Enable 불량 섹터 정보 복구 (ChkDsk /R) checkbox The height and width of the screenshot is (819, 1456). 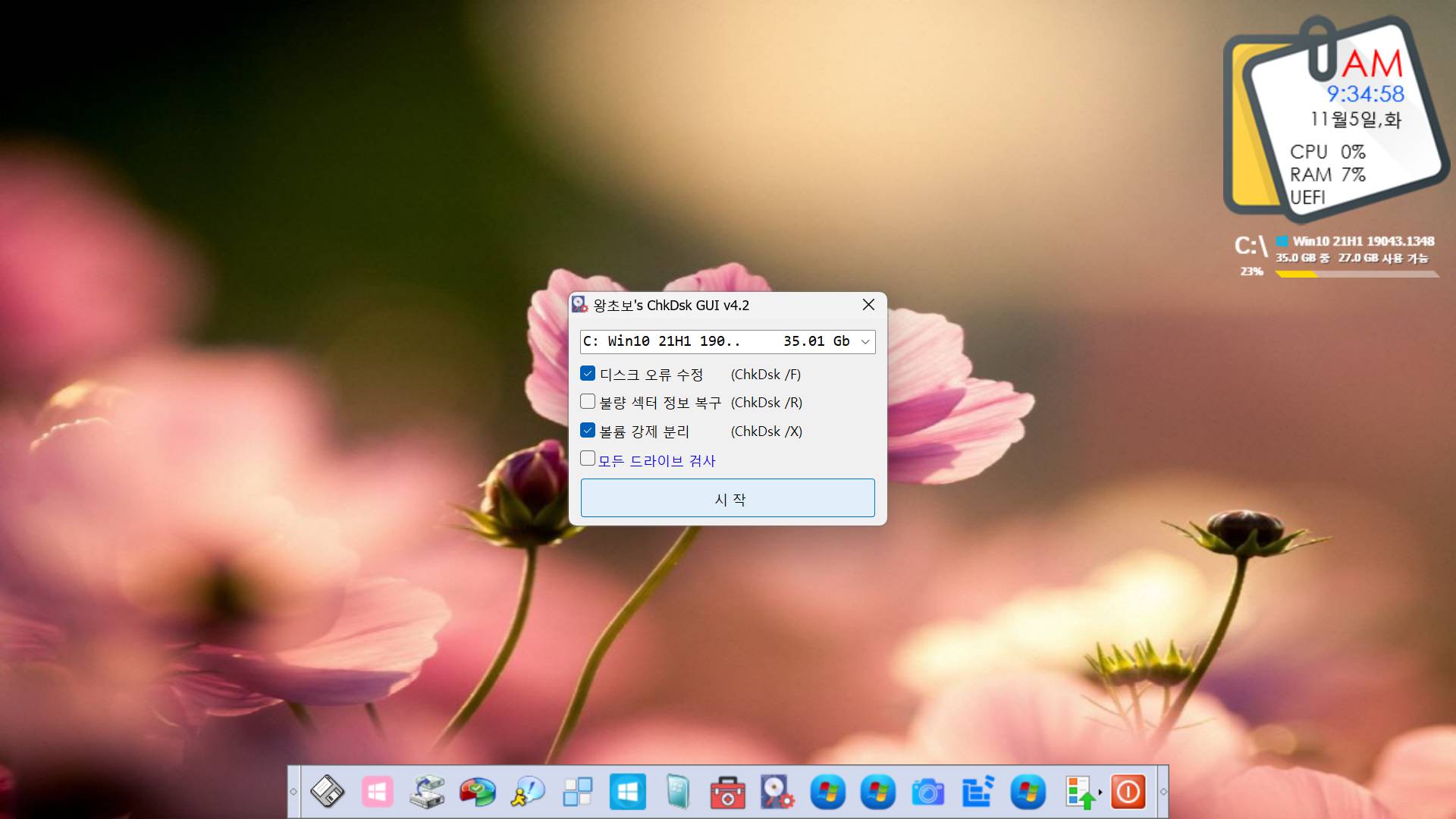pos(588,401)
